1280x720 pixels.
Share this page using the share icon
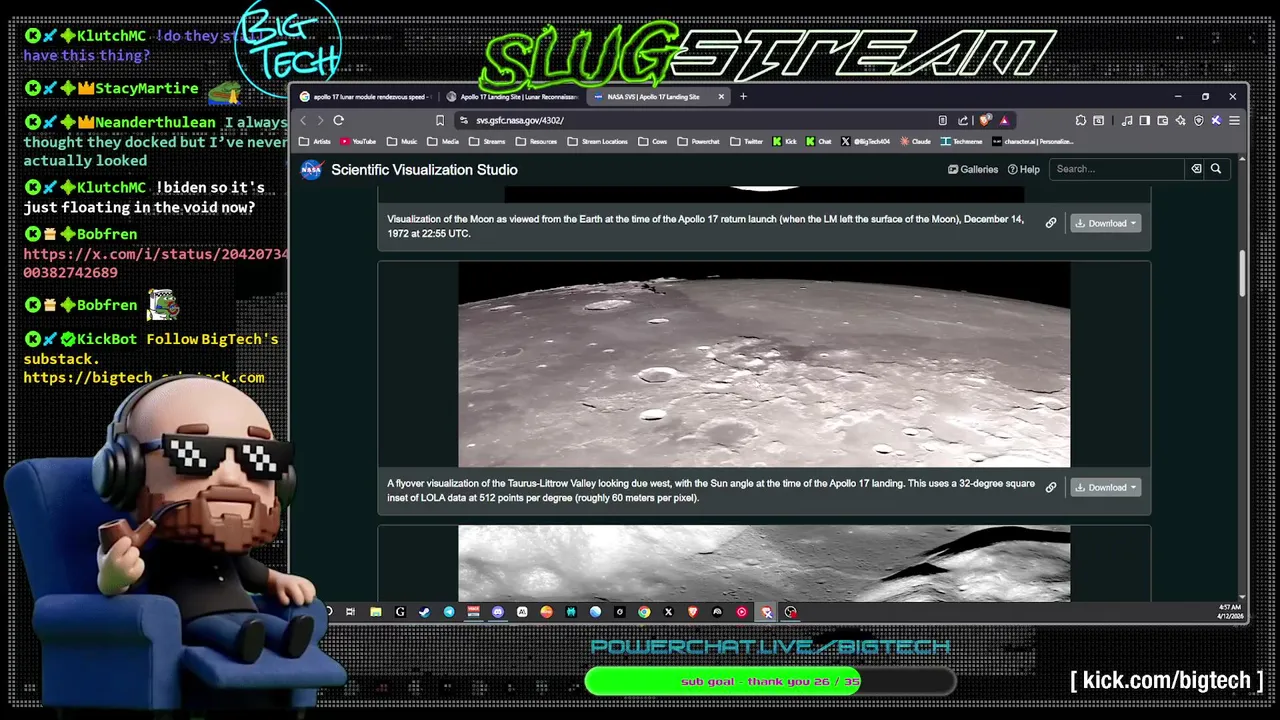point(963,120)
